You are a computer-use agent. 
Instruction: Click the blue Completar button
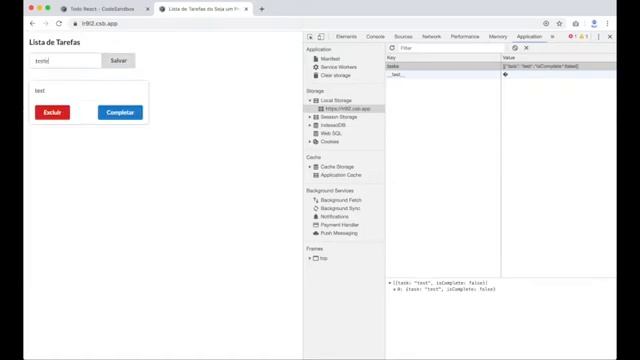click(x=120, y=112)
